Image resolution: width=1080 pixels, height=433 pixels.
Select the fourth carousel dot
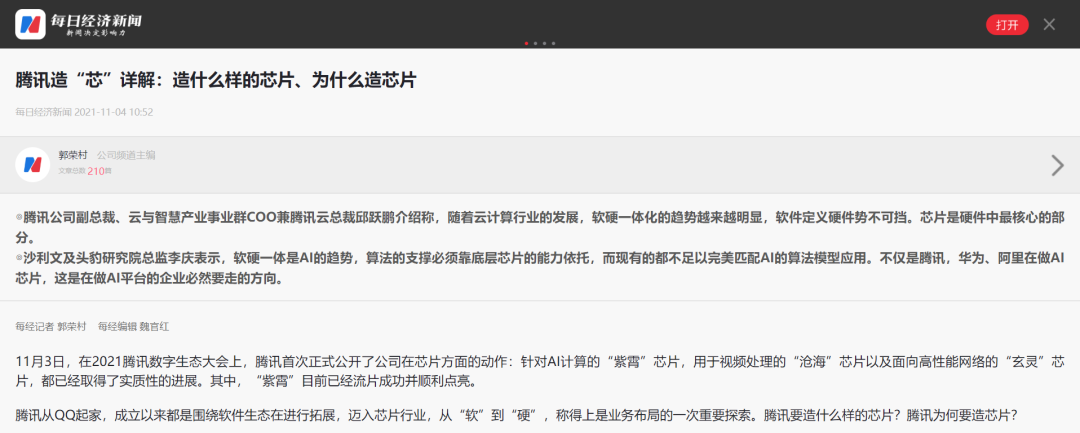(x=554, y=43)
